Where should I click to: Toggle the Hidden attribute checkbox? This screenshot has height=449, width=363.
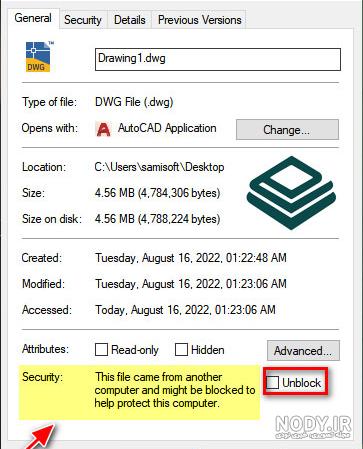pyautogui.click(x=181, y=350)
